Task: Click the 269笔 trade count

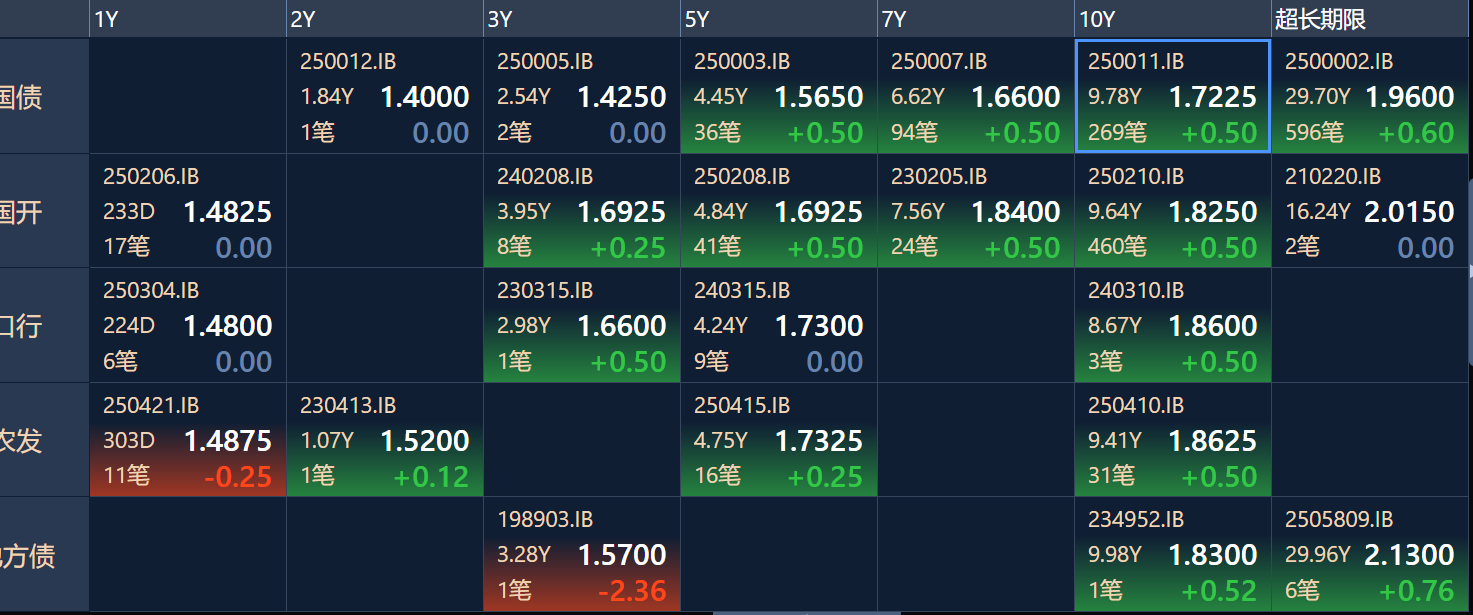Action: click(x=1117, y=133)
